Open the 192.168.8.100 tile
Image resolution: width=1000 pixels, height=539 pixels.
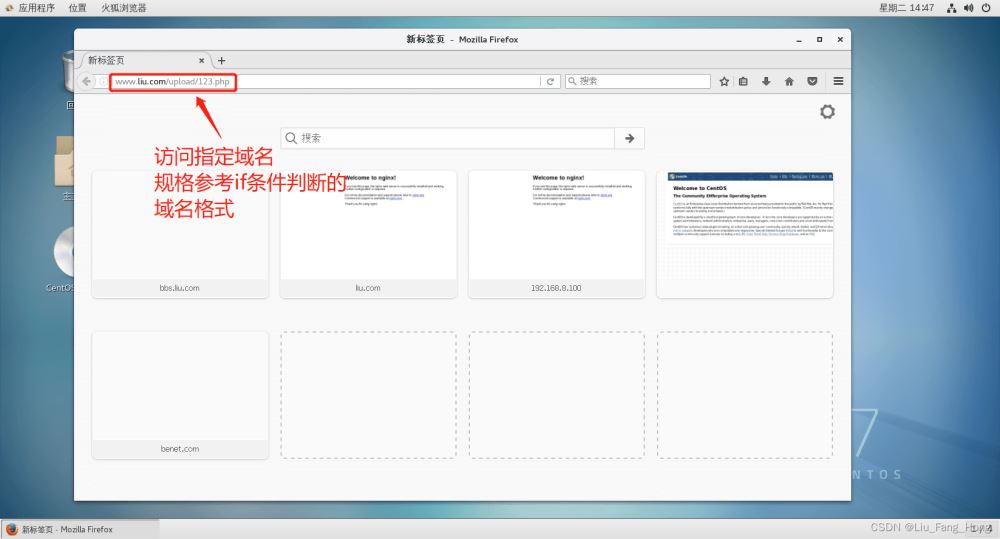coord(556,234)
